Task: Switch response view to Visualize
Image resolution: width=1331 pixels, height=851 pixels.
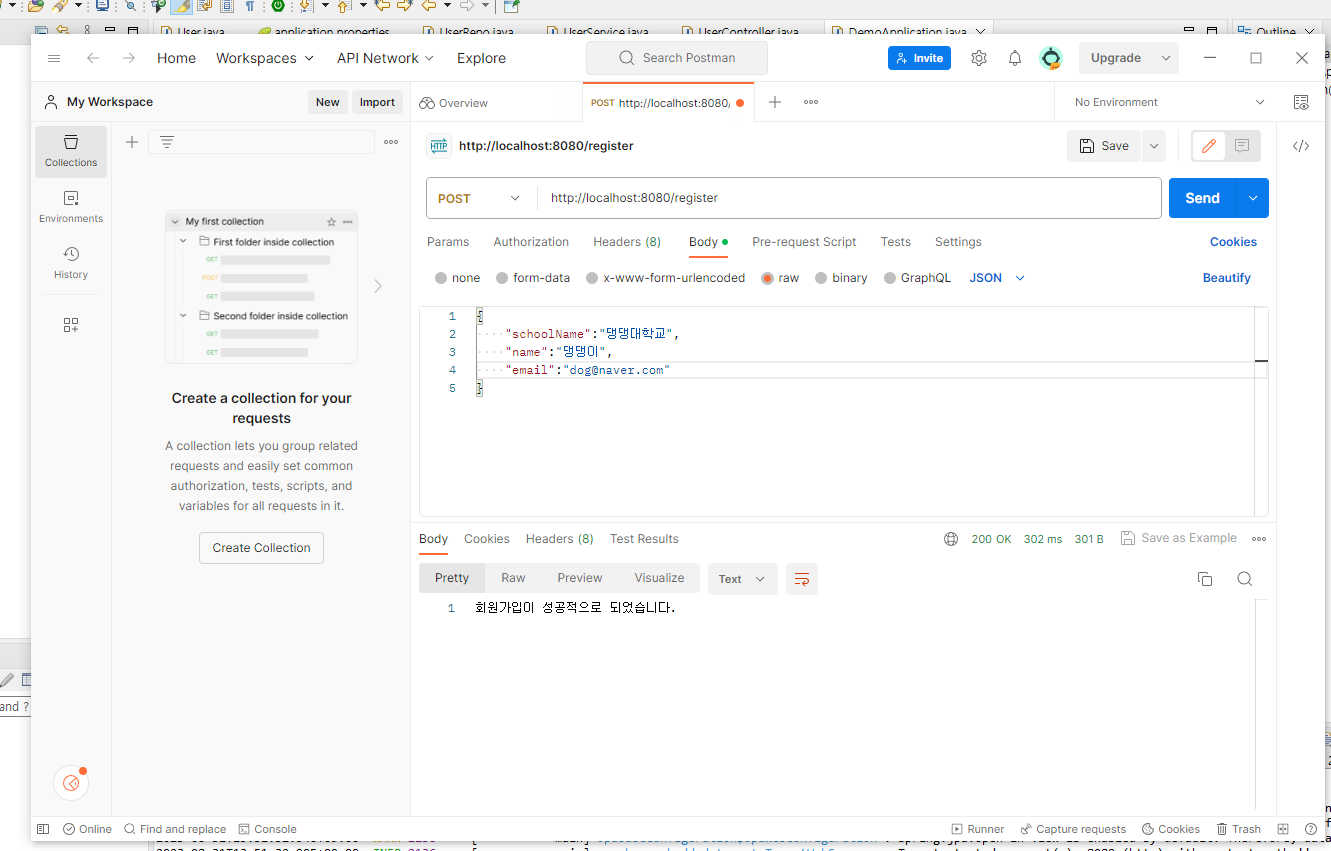Action: click(x=659, y=578)
